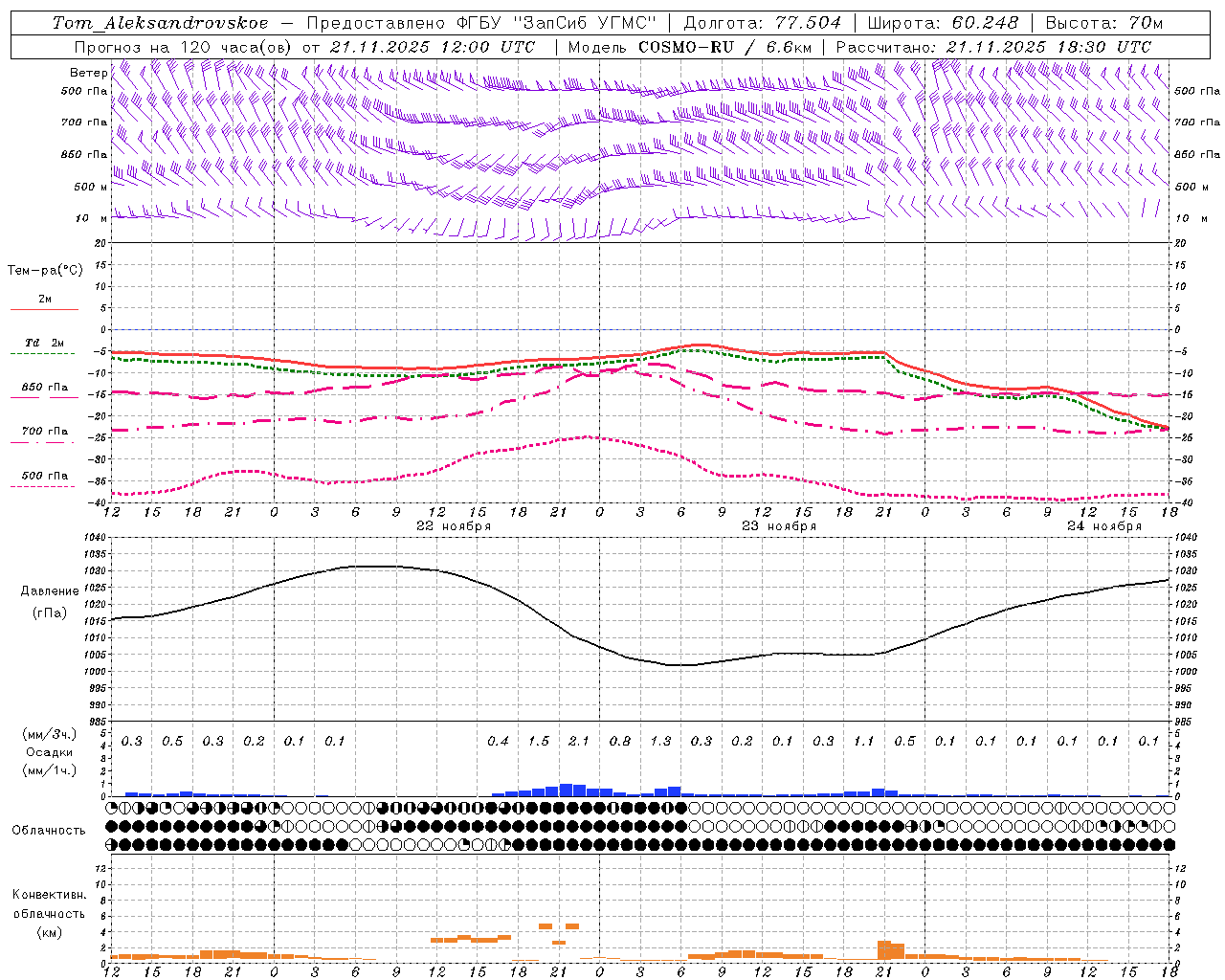The width and height of the screenshot is (1225, 980).
Task: Click the 22 ноября date label
Action: pyautogui.click(x=454, y=526)
